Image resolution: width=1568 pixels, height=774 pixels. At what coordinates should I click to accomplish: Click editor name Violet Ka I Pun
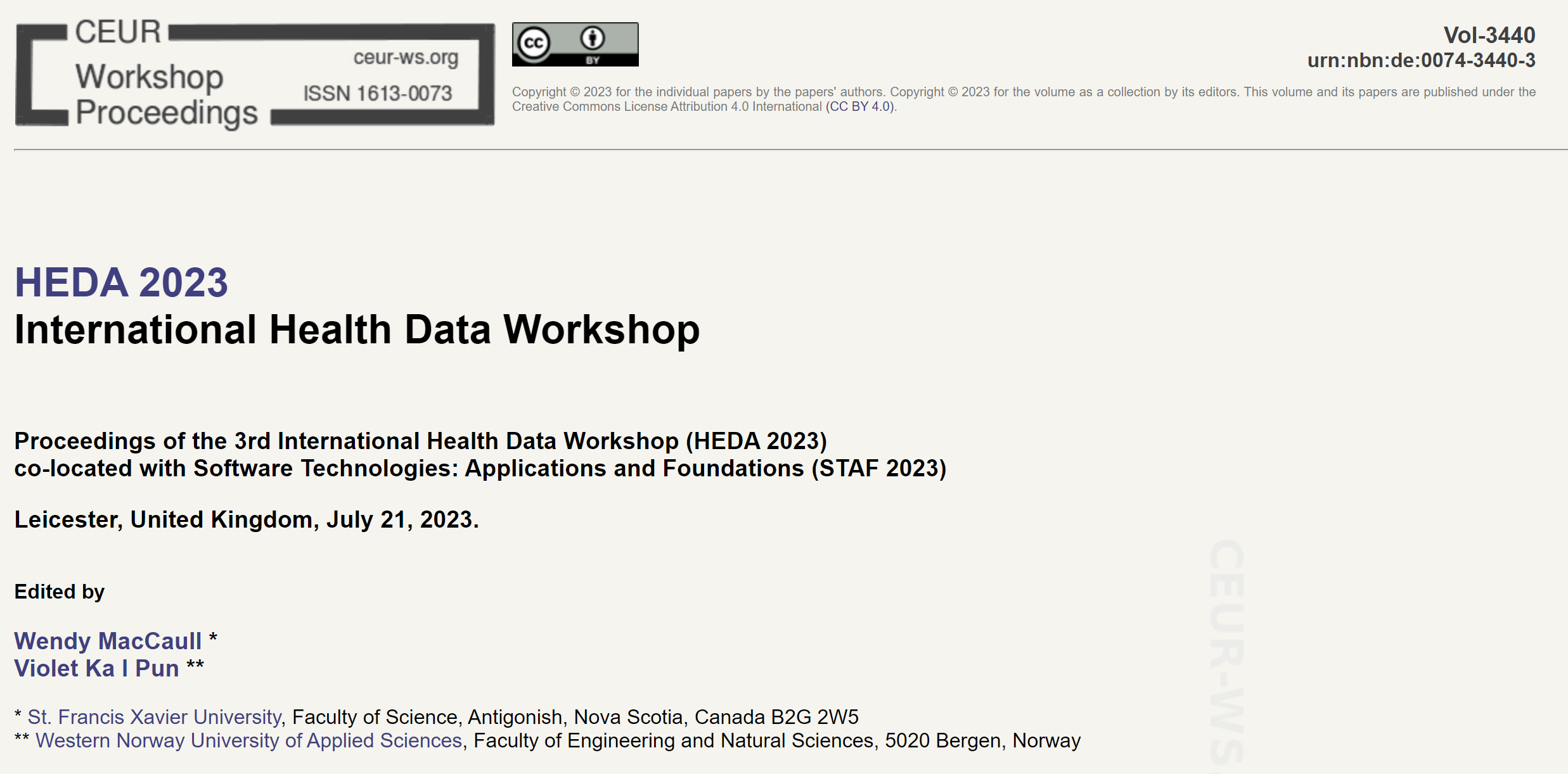click(x=97, y=668)
